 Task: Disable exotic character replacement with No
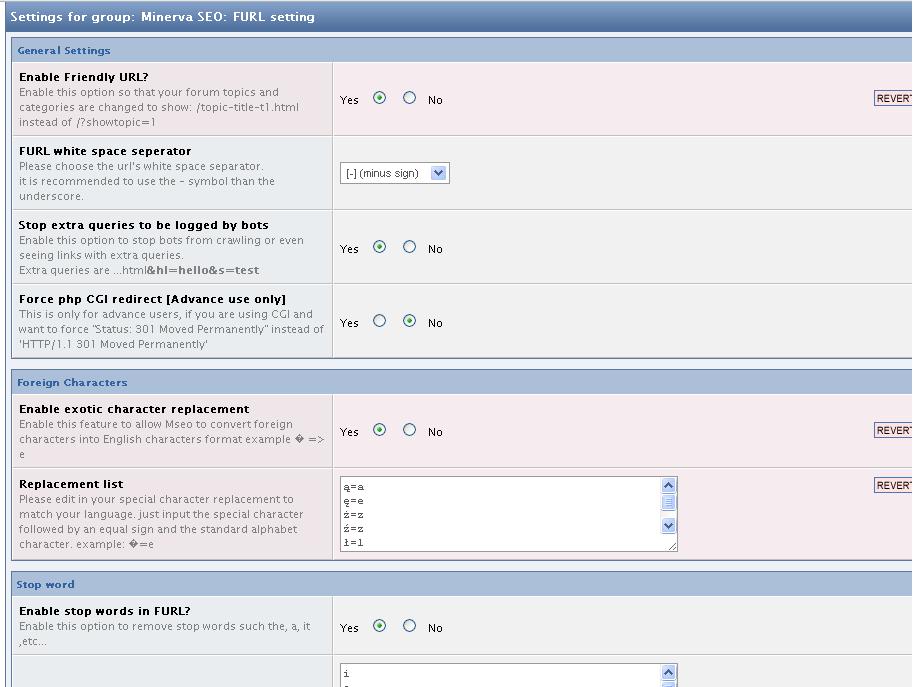(409, 430)
